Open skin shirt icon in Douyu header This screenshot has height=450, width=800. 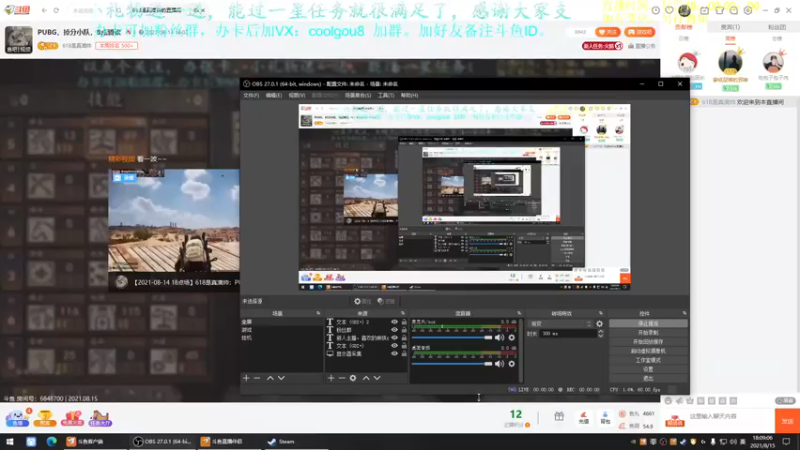tap(719, 10)
